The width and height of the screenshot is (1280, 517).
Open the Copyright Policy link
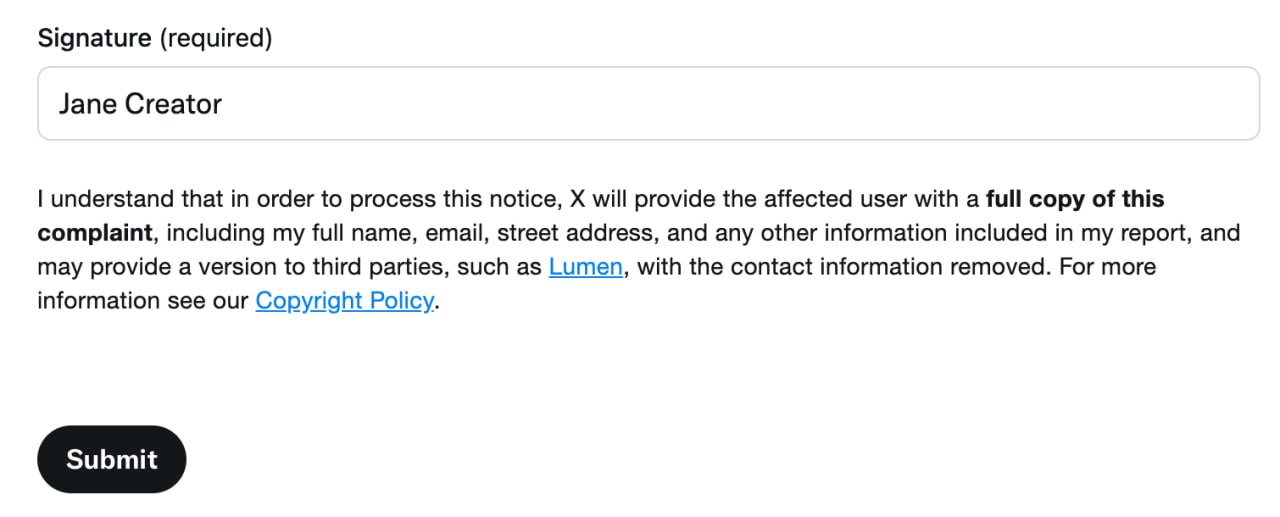tap(344, 300)
